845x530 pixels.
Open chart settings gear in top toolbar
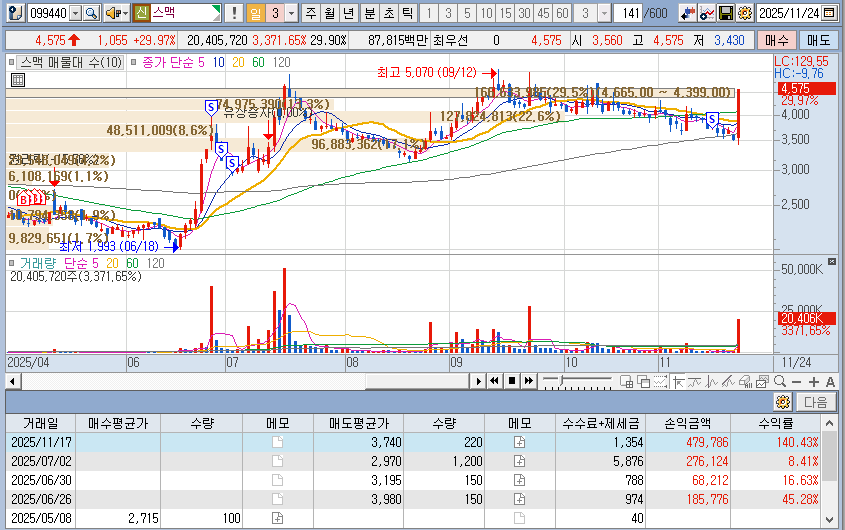pos(745,13)
